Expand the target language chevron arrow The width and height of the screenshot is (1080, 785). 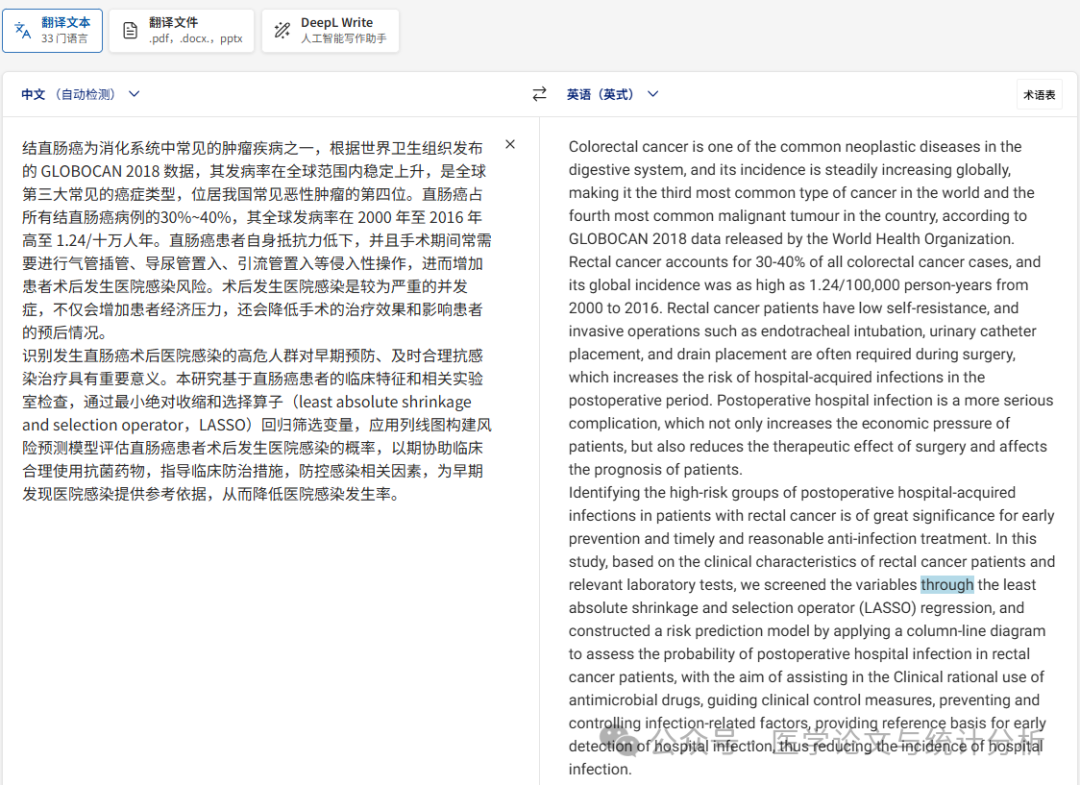pos(653,94)
